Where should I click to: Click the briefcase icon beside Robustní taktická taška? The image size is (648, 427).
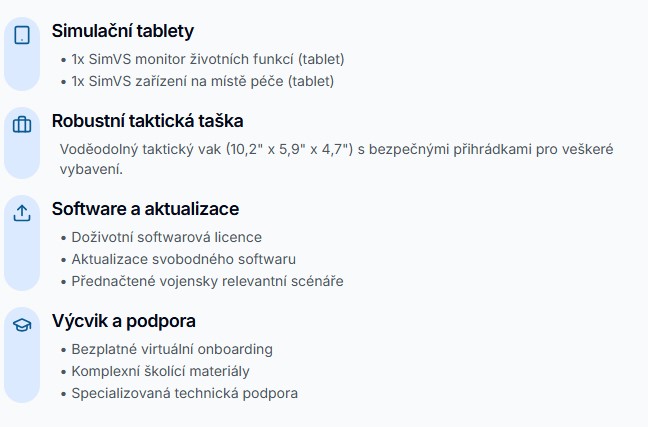pos(22,125)
